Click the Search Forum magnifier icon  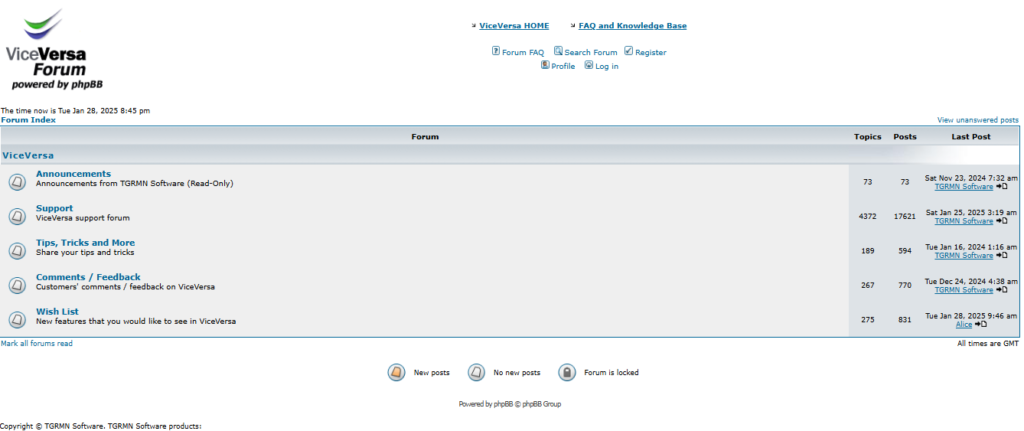[x=558, y=51]
